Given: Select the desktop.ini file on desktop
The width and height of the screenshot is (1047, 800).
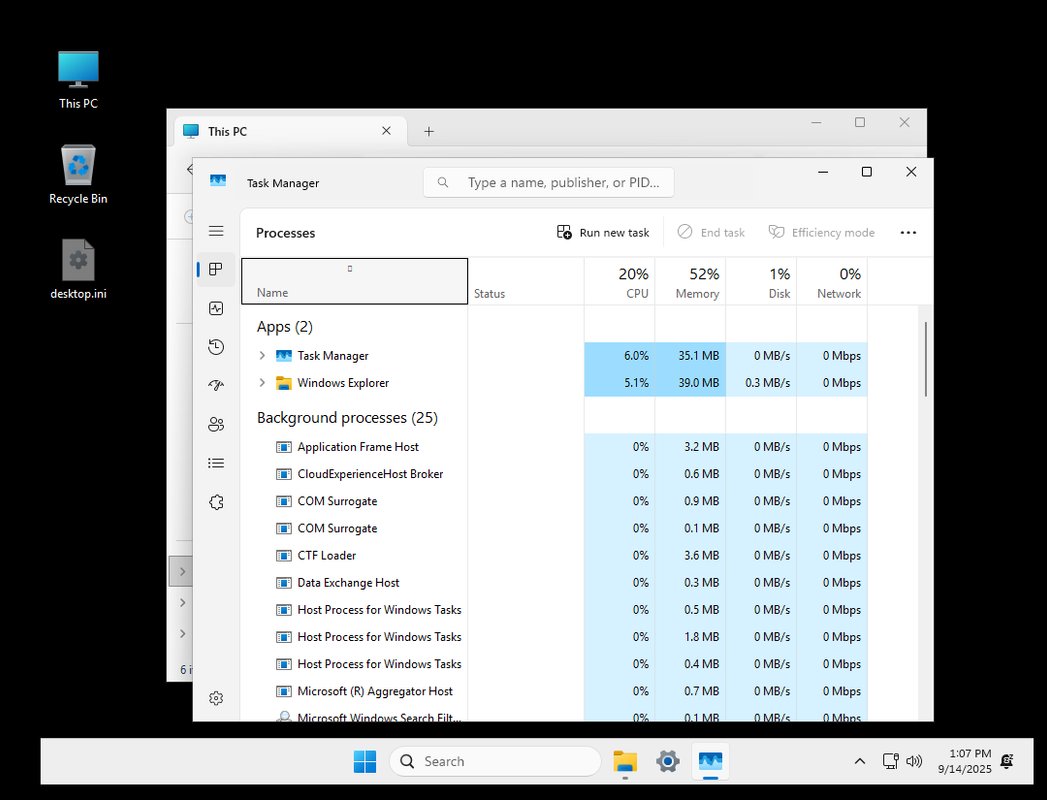Looking at the screenshot, I should pyautogui.click(x=78, y=270).
